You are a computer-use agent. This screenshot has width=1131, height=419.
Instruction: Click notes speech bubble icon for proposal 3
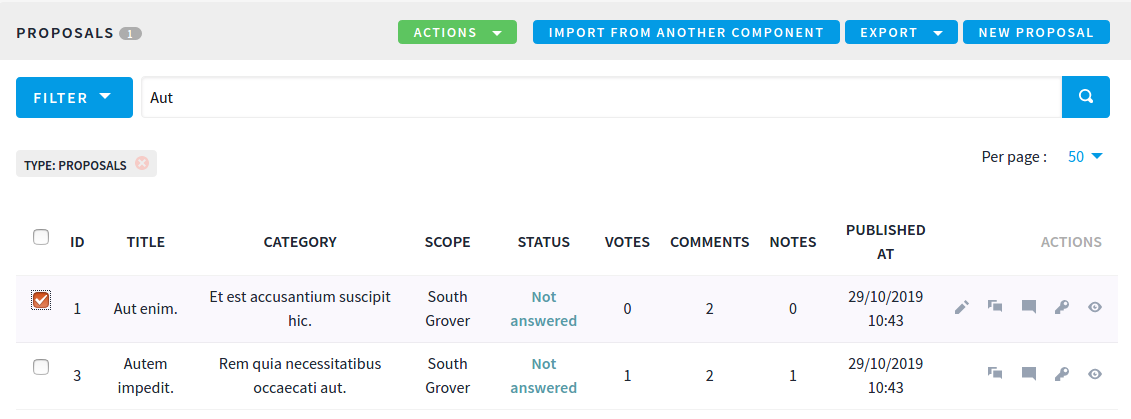(1029, 374)
